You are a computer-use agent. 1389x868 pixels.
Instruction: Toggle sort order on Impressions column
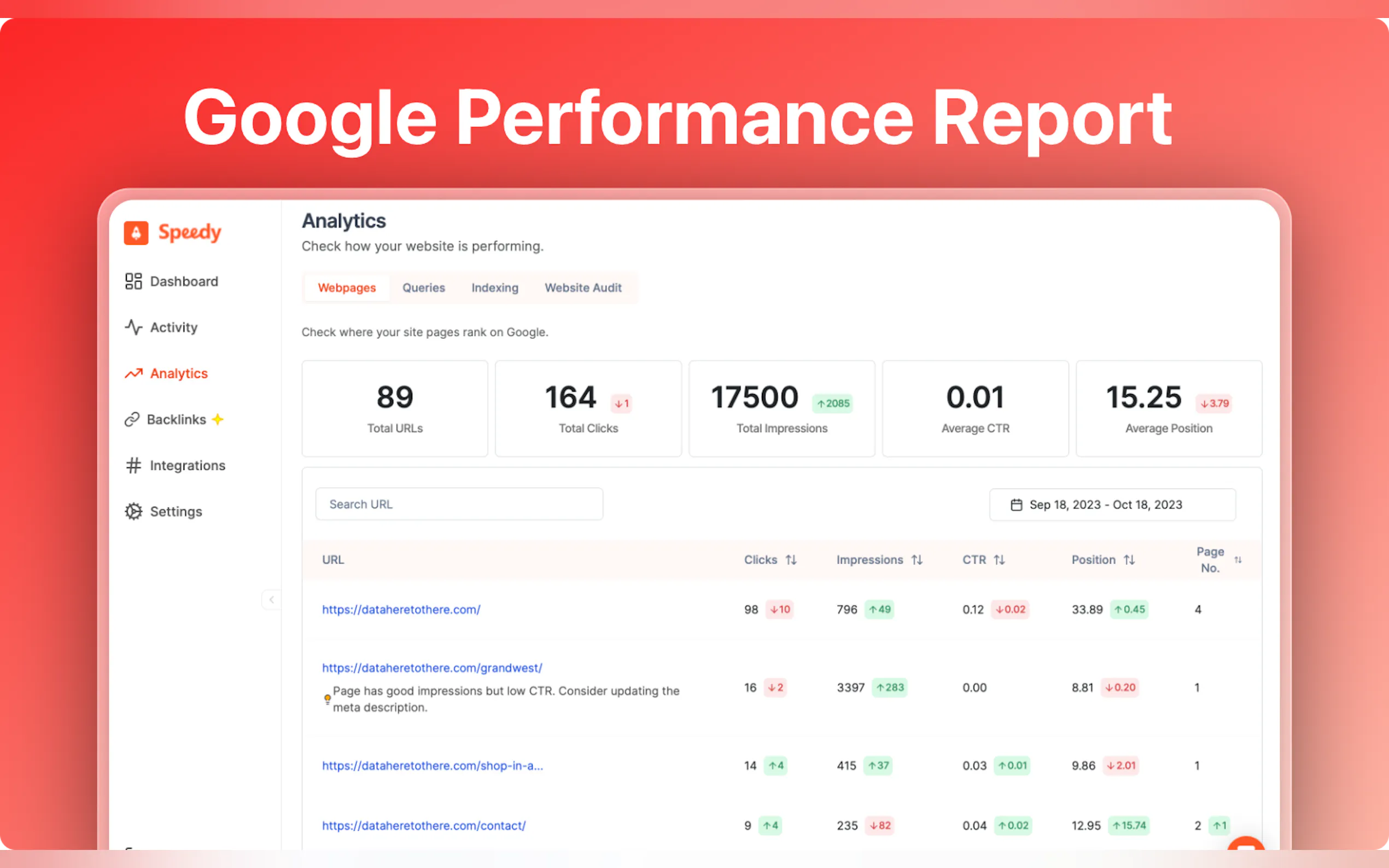tap(917, 560)
